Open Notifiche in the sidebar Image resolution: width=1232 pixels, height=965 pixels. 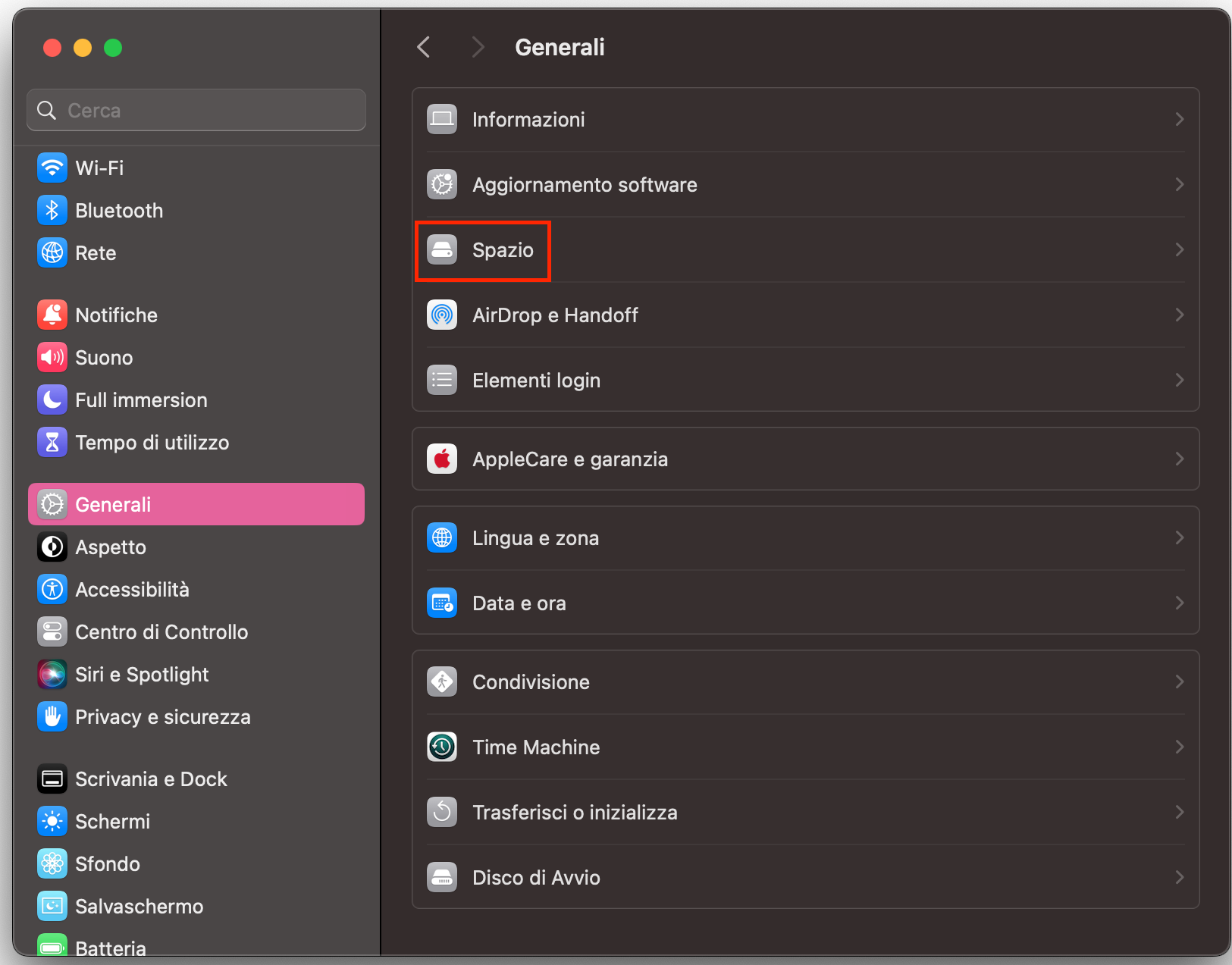click(116, 315)
